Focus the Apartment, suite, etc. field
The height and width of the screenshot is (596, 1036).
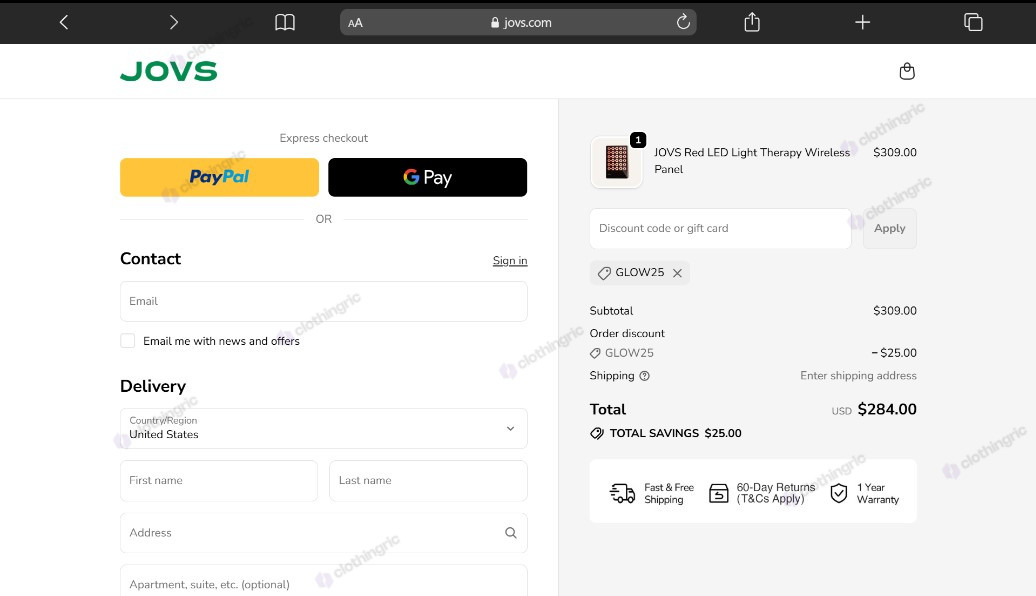click(324, 581)
